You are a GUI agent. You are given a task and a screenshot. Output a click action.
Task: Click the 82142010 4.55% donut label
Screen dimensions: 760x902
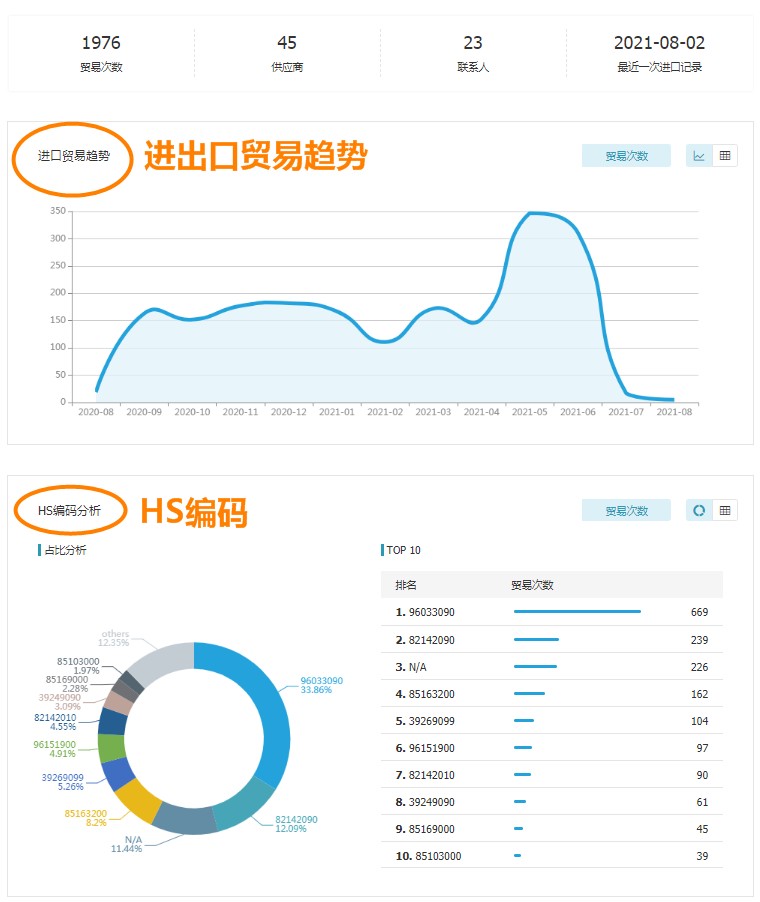click(55, 722)
